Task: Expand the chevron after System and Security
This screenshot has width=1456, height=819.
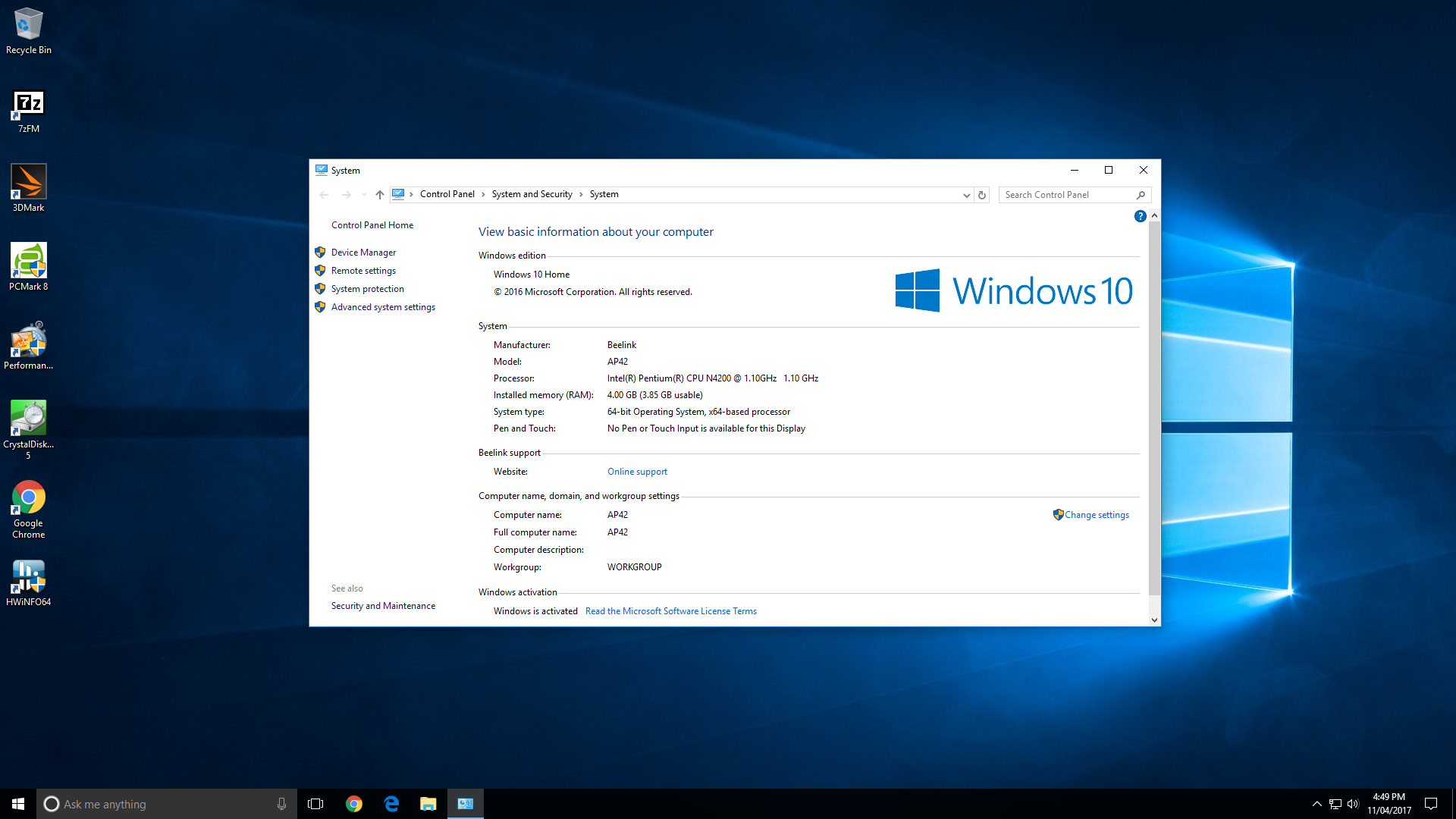Action: coord(582,195)
